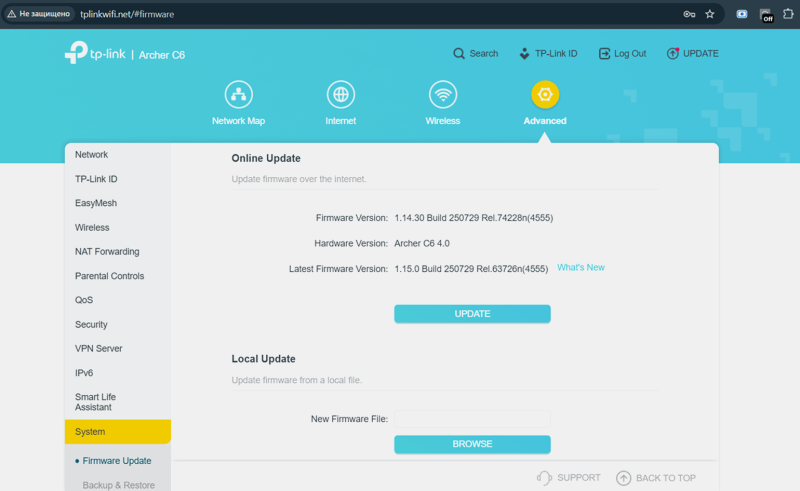Screen dimensions: 800x491
Task: Click the saved password key icon
Action: click(689, 14)
